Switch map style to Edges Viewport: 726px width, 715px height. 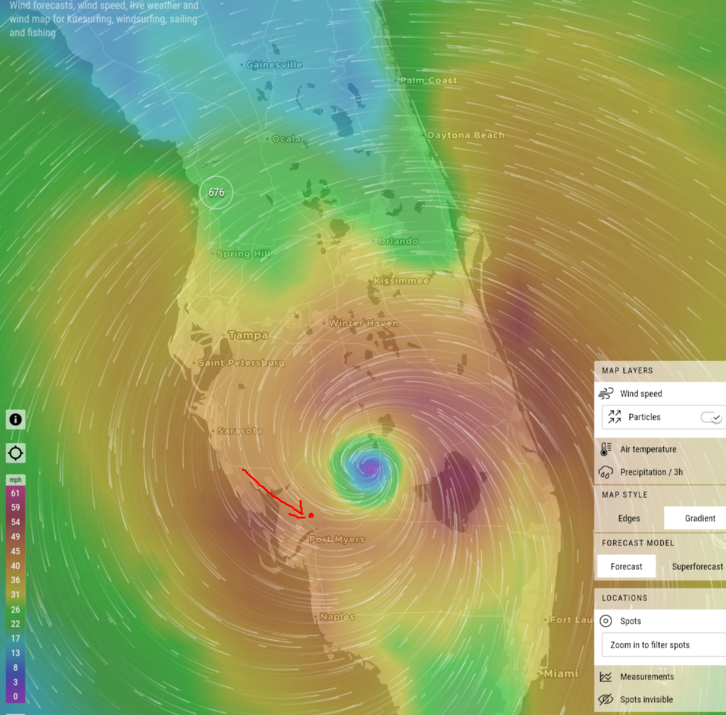(x=629, y=518)
